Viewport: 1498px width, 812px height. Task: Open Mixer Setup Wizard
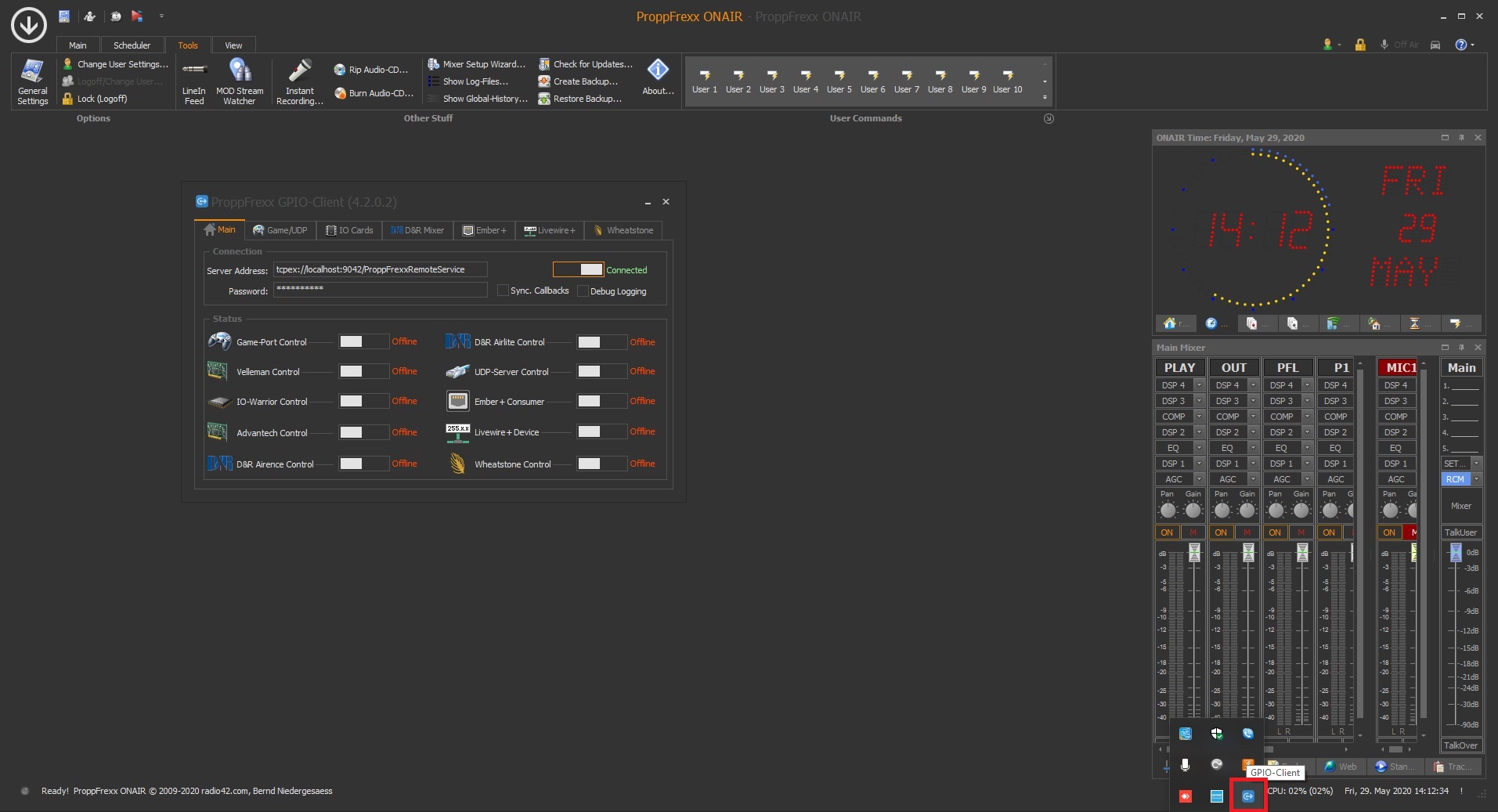point(477,64)
